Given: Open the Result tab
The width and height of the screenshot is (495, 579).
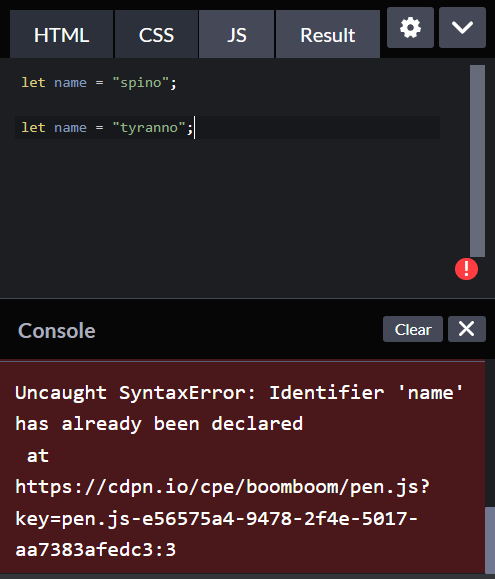Looking at the screenshot, I should [x=327, y=34].
